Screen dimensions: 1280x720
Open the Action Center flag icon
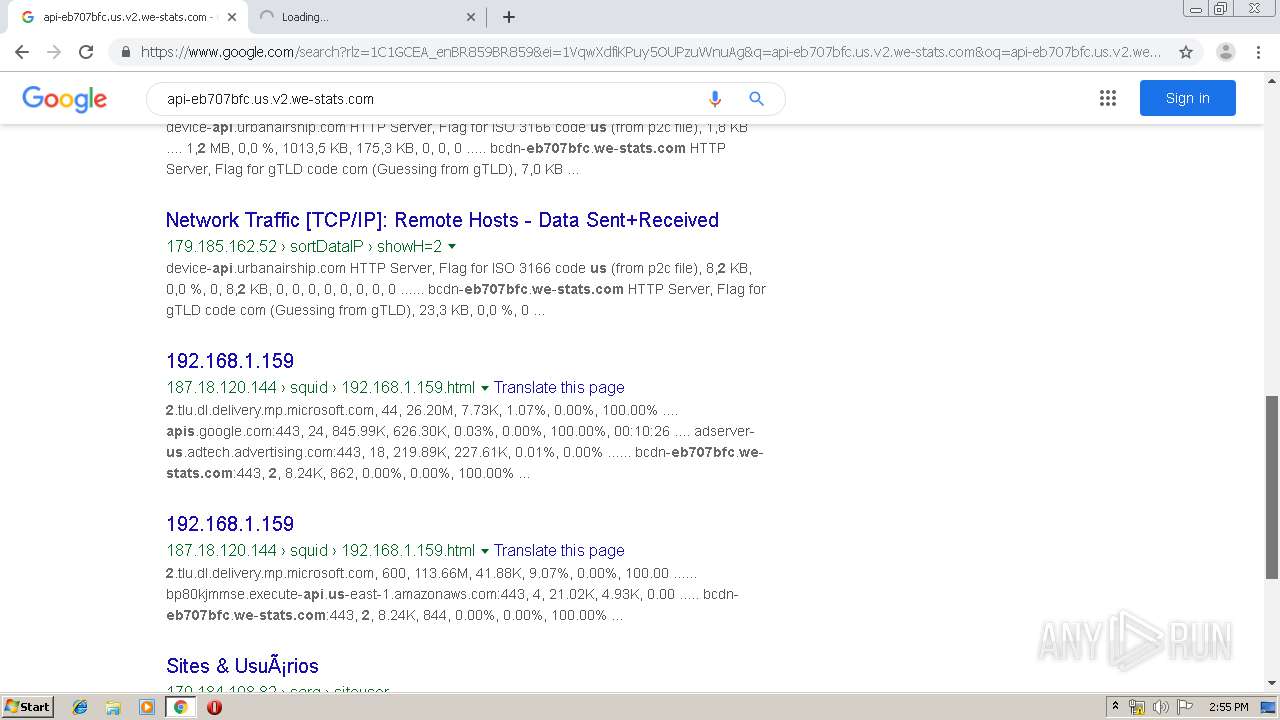point(1184,707)
